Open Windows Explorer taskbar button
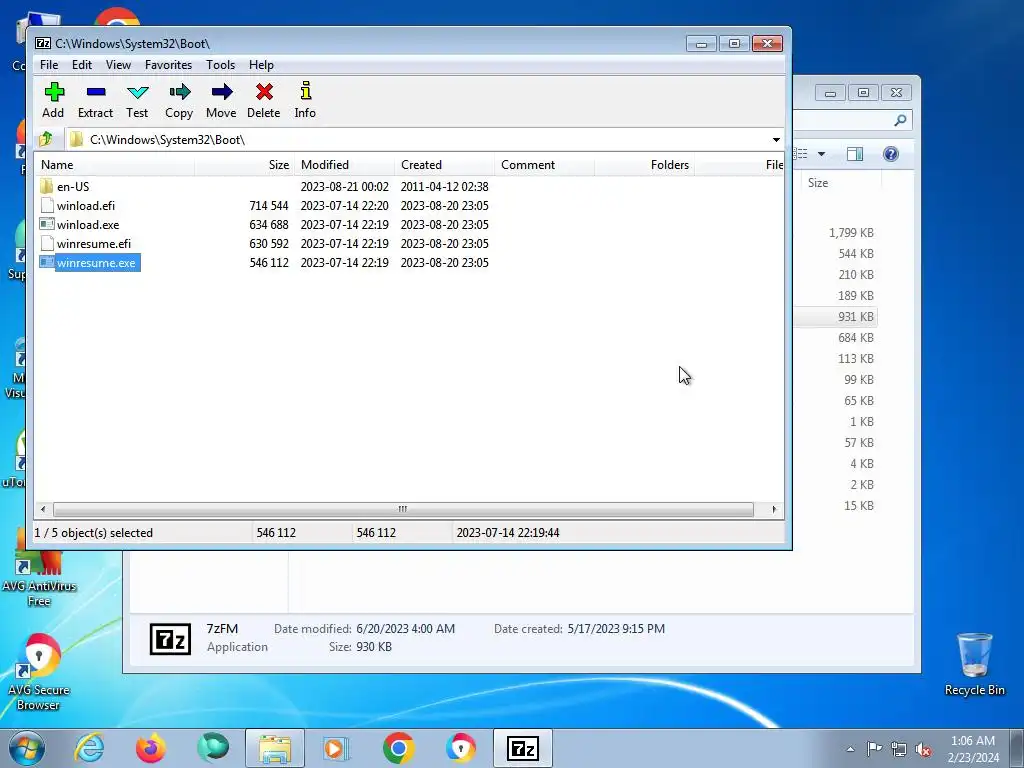Viewport: 1024px width, 768px height. 275,748
